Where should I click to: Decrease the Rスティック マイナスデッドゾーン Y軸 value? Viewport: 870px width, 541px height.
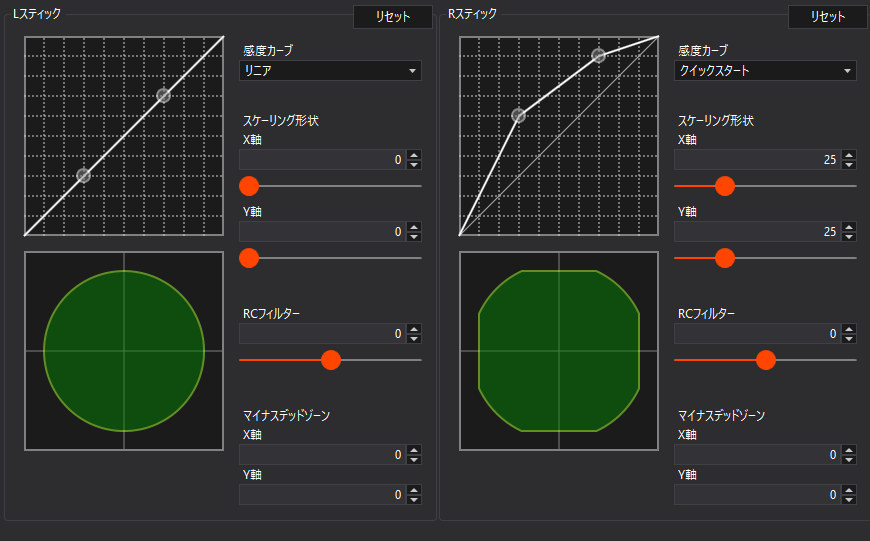point(849,499)
